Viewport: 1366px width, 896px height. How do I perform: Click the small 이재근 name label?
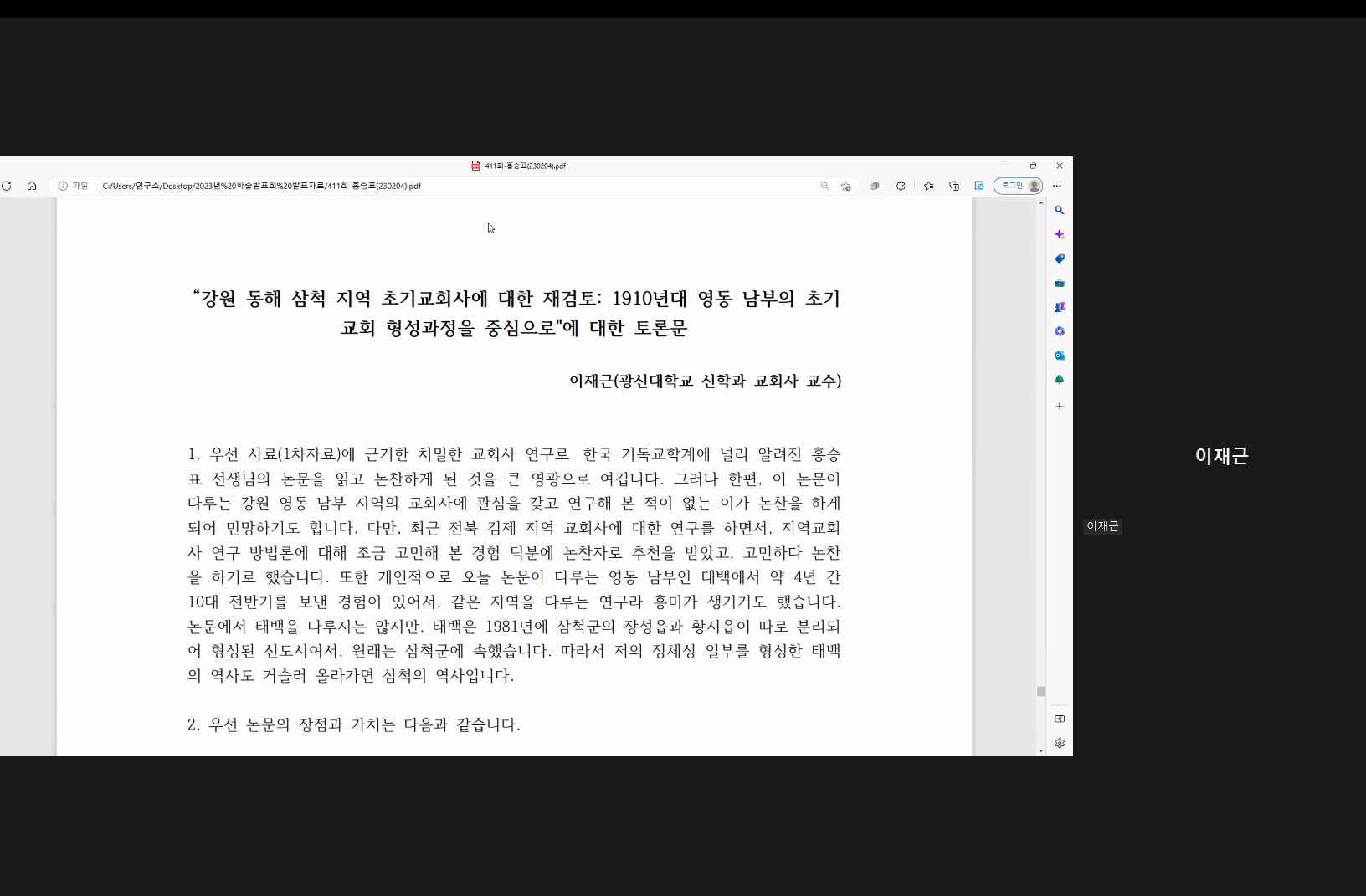pos(1102,526)
